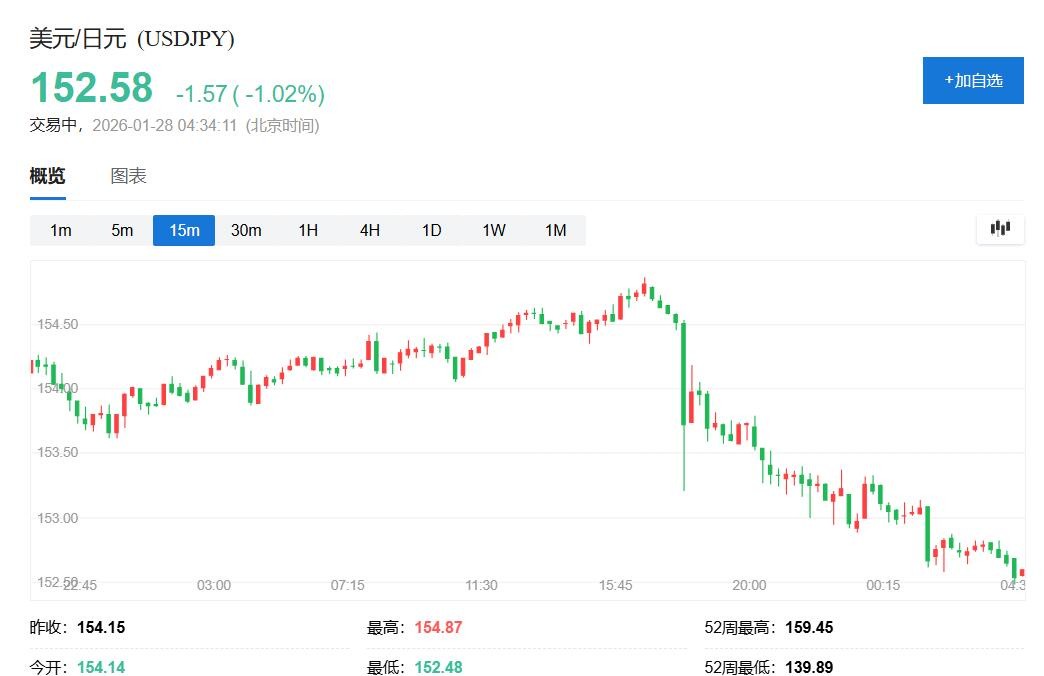Choose the 30m interval
1044x676 pixels.
pos(246,230)
